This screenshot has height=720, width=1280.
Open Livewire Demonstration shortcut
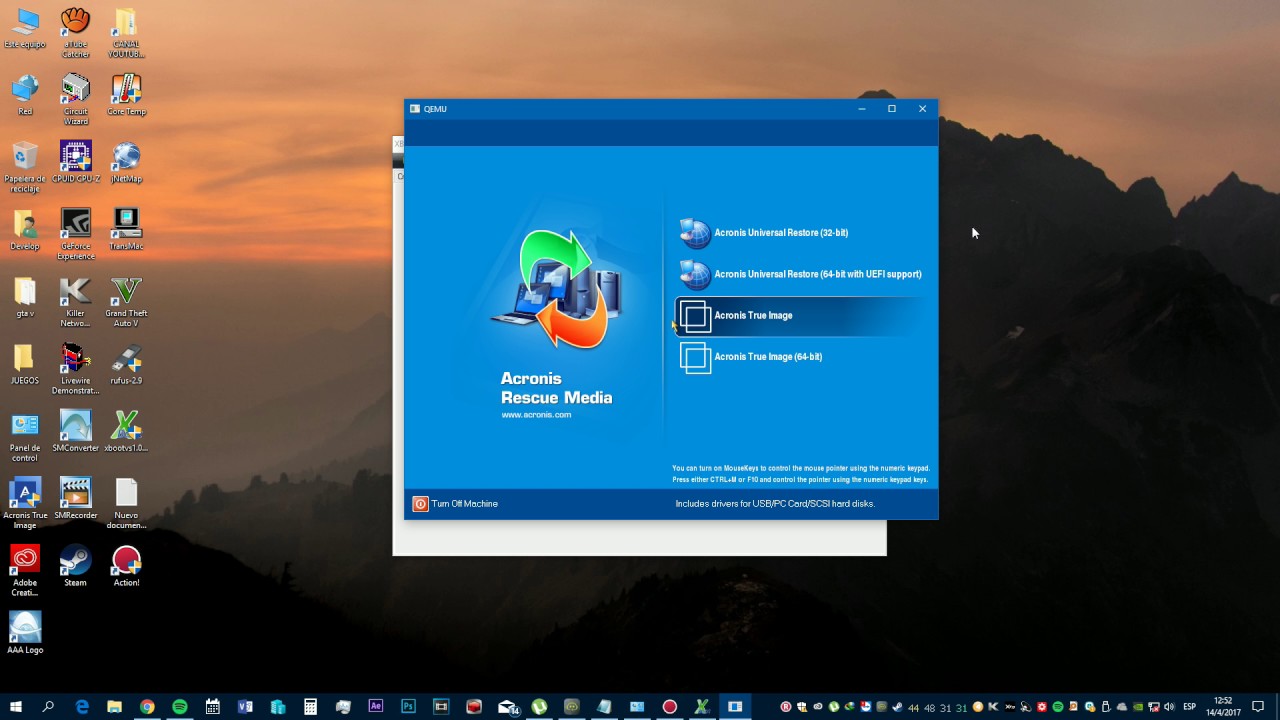(x=76, y=369)
